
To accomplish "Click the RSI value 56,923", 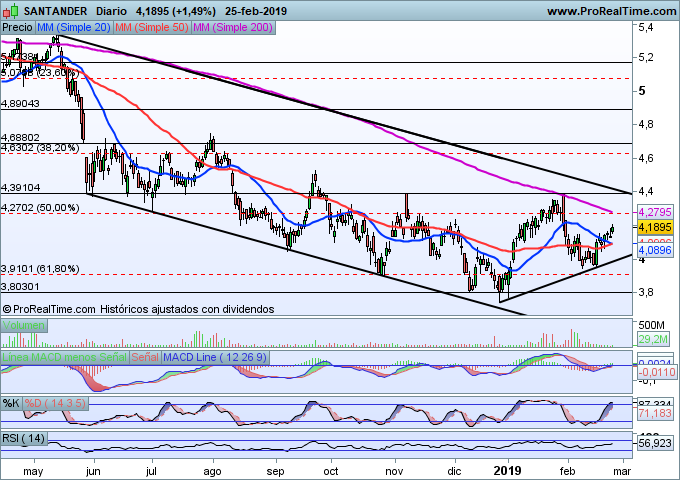I will point(655,443).
